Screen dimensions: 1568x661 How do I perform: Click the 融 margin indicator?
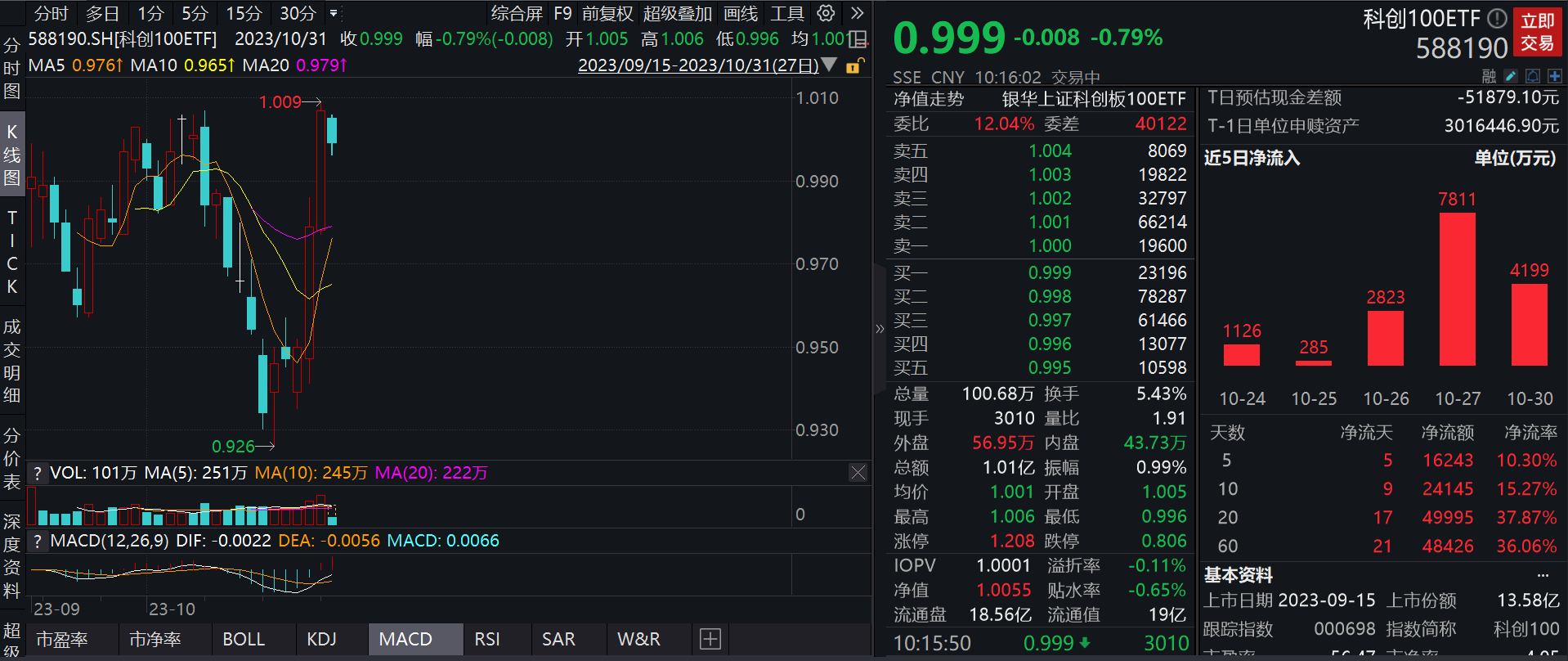[1489, 77]
